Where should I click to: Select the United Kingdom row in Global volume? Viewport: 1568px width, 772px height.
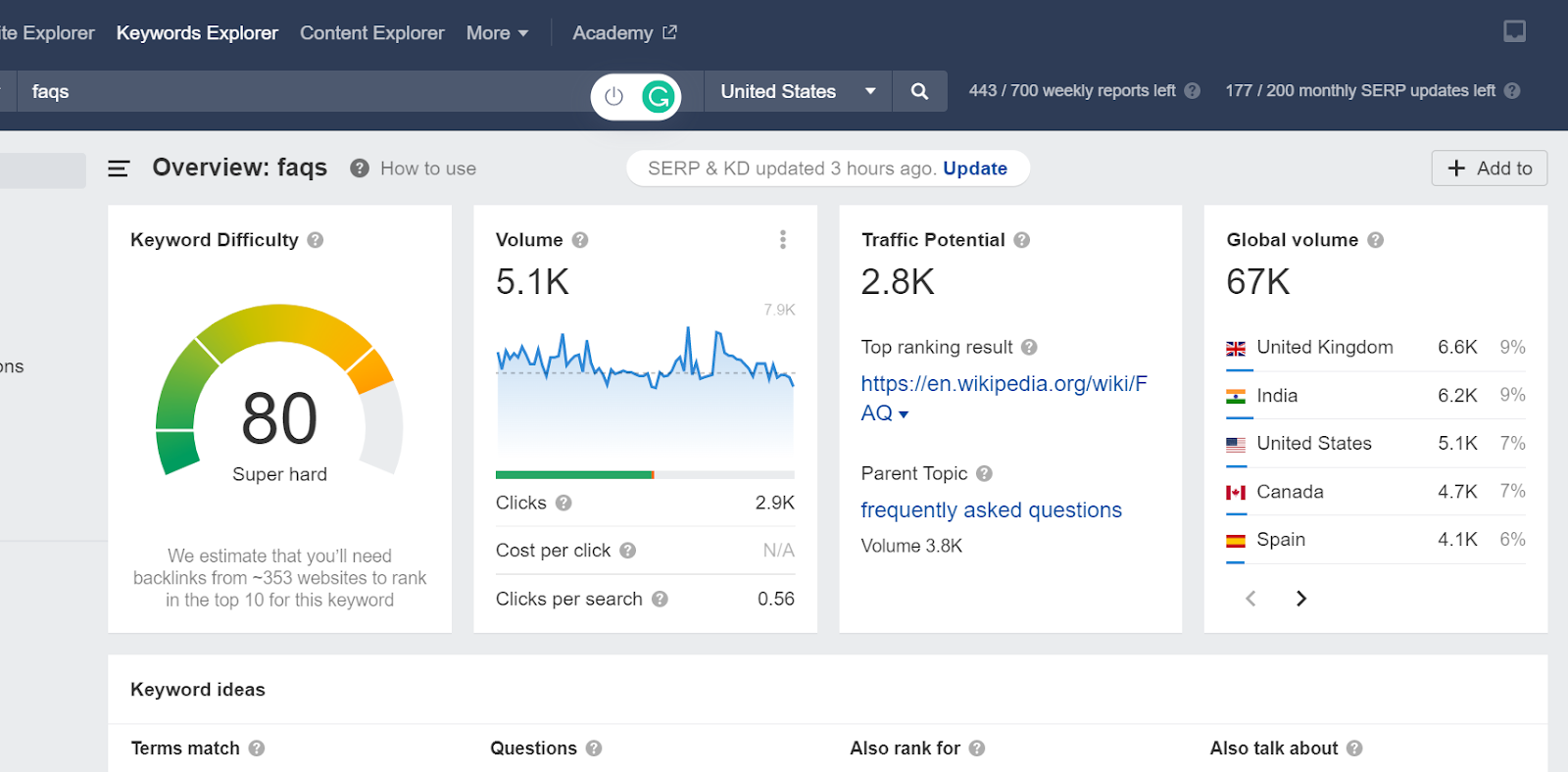1376,348
